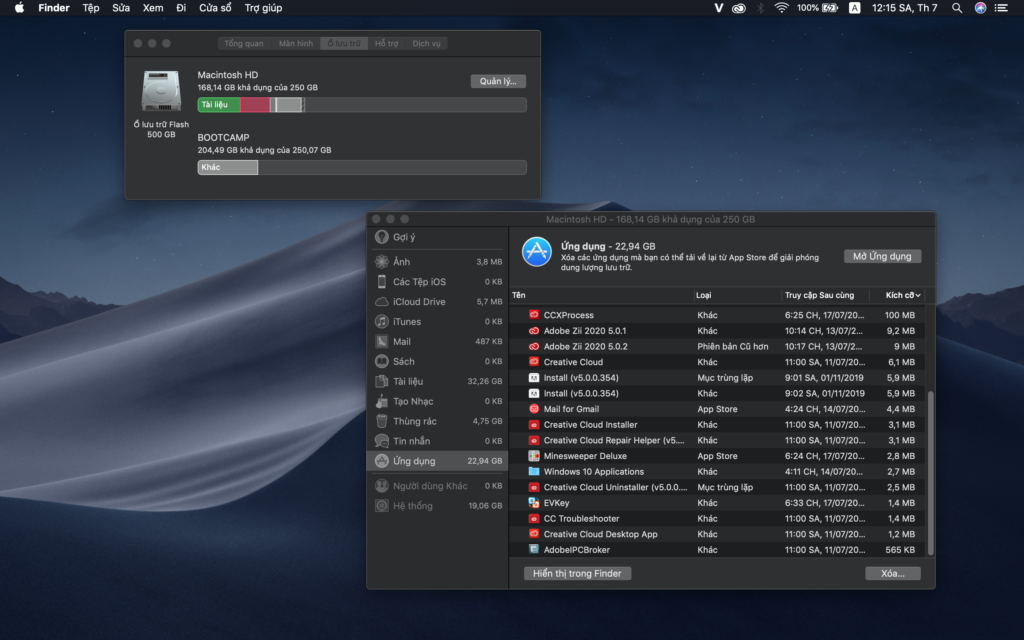Screen dimensions: 1024x640
Task: Click the battery status icon
Action: coord(829,8)
